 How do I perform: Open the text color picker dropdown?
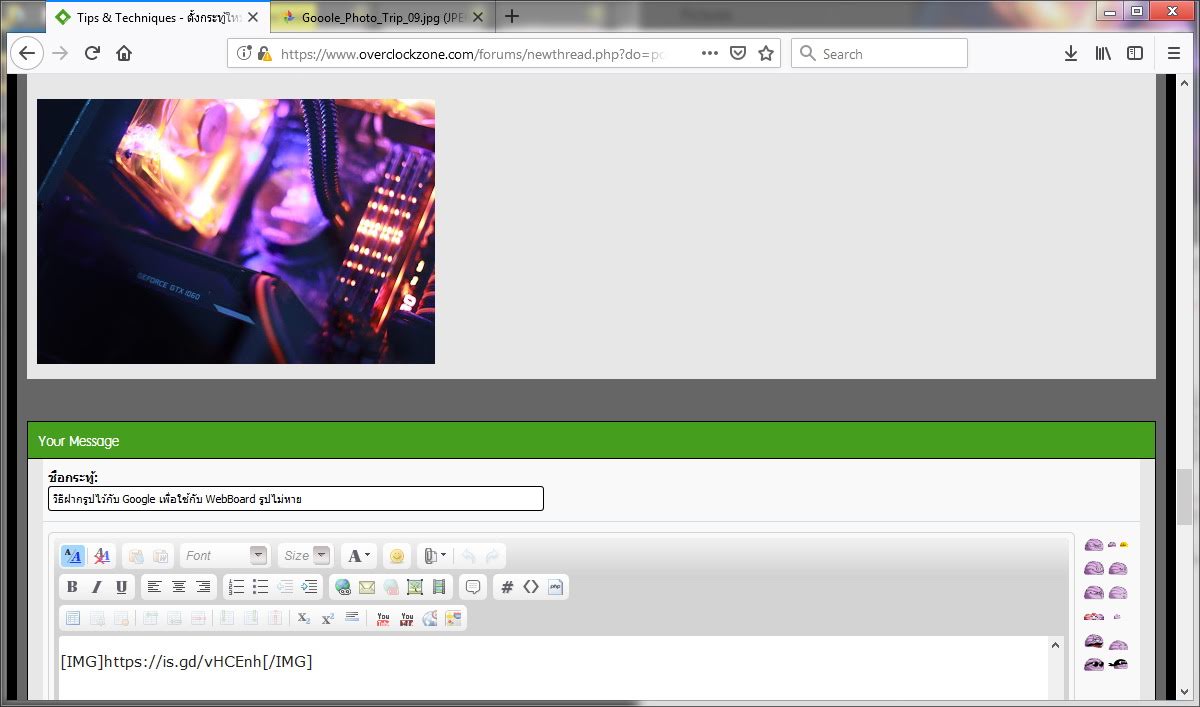pos(358,556)
